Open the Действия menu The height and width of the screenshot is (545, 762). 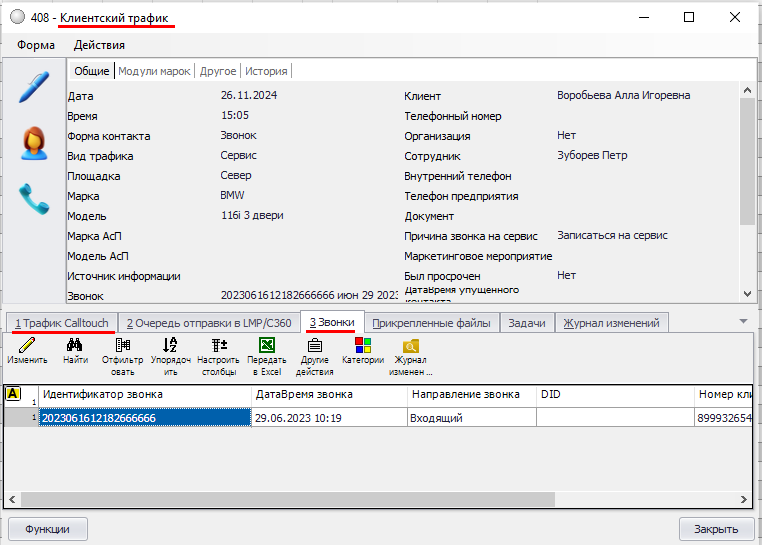pos(99,45)
